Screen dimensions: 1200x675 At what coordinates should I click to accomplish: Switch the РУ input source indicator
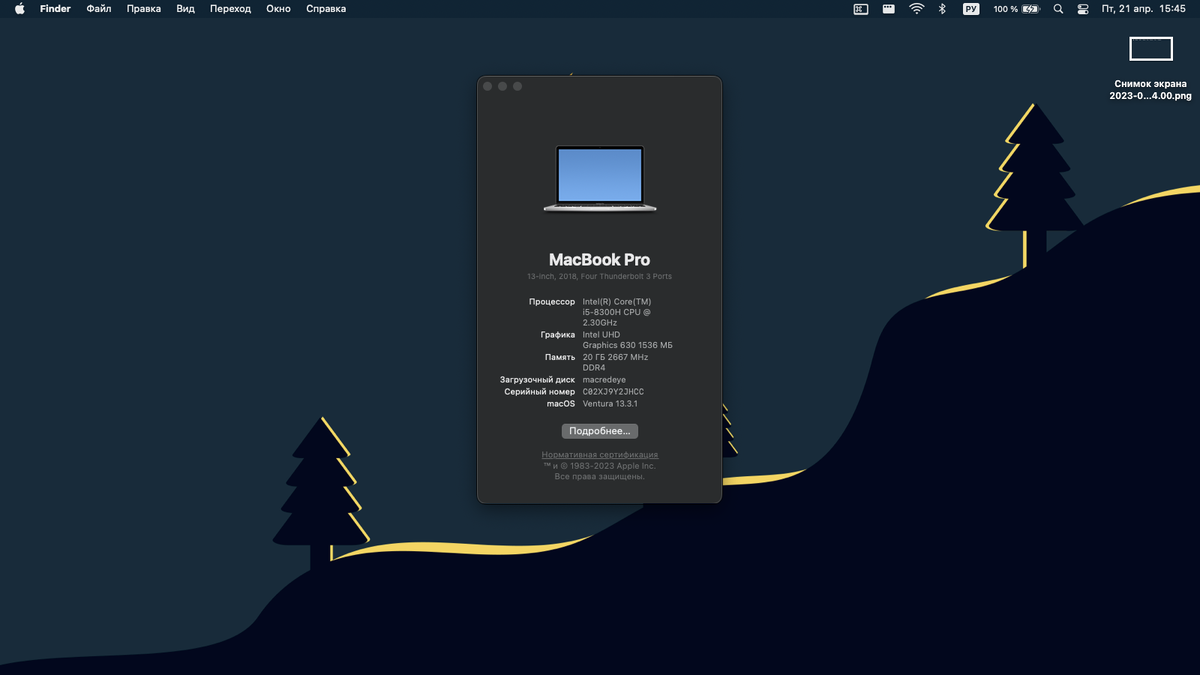[x=969, y=8]
